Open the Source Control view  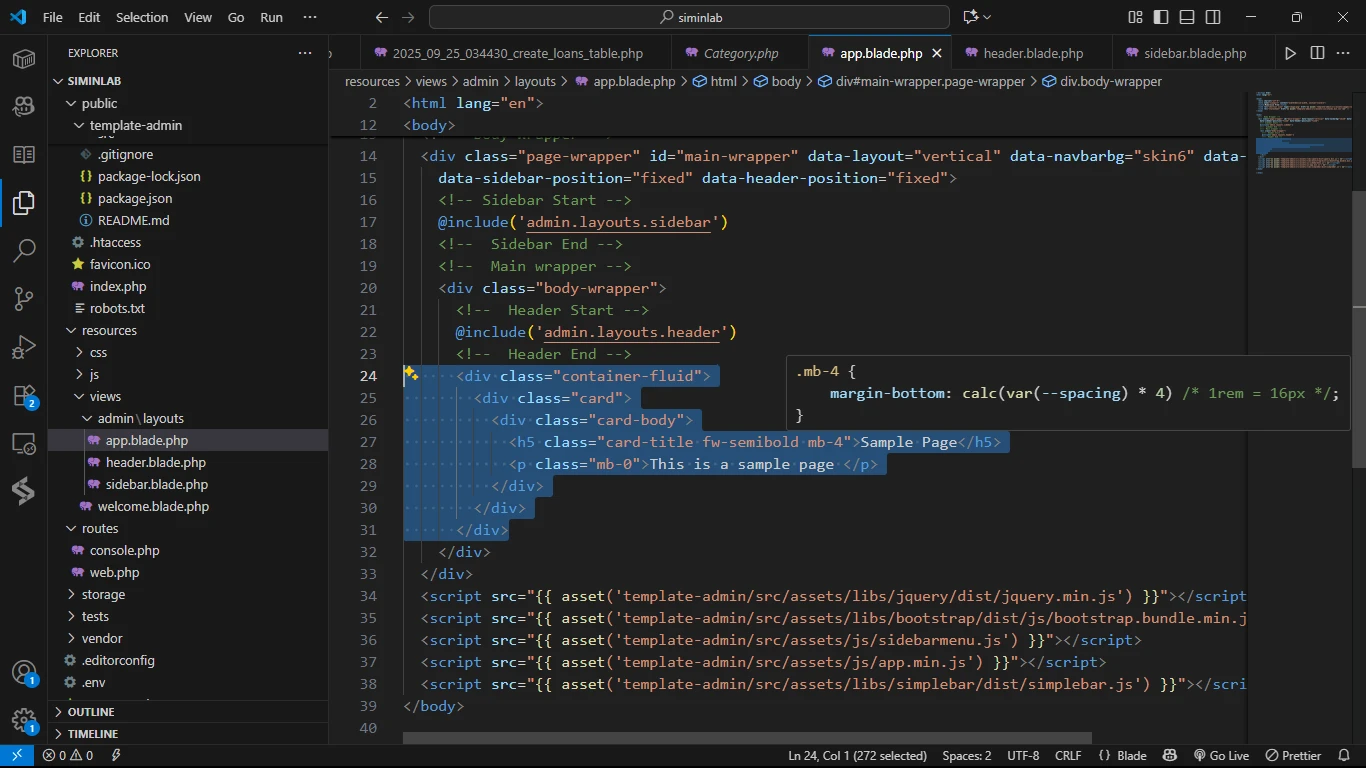click(24, 299)
